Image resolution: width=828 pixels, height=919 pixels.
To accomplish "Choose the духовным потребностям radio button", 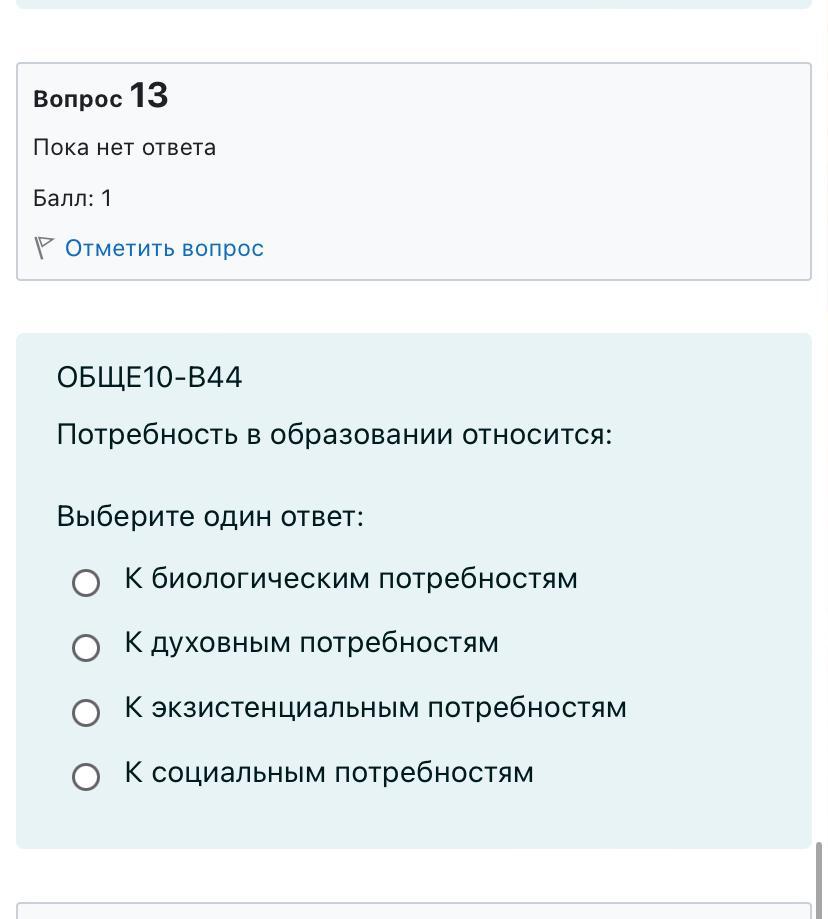I will (x=86, y=648).
